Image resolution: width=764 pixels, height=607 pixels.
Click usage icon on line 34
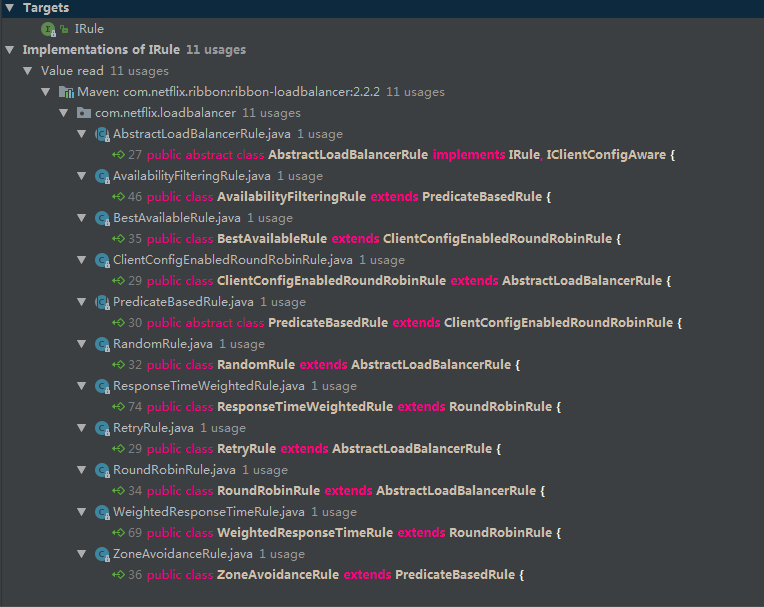[x=118, y=490]
